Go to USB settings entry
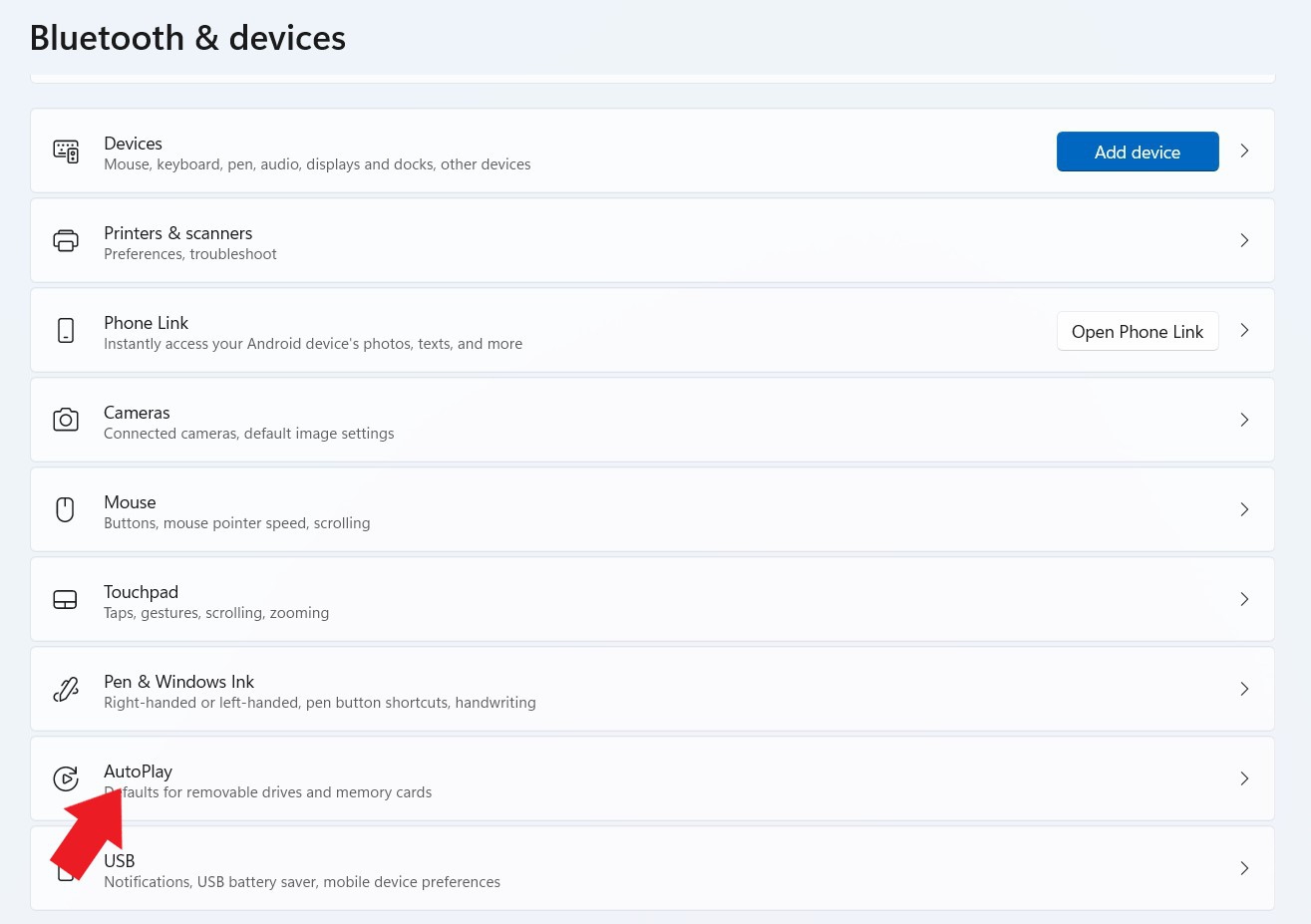 click(x=120, y=861)
